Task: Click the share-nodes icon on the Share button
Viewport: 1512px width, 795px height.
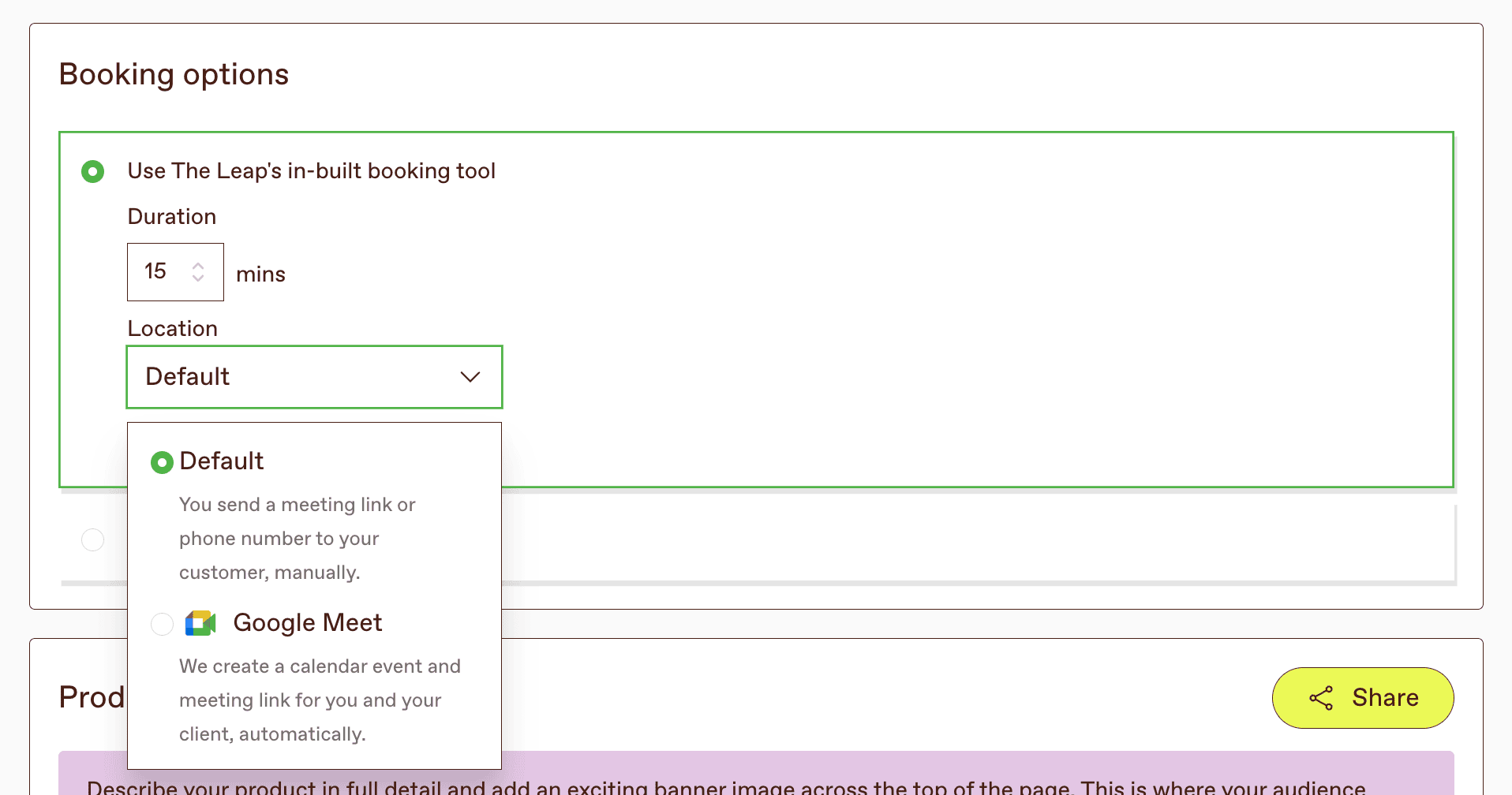Action: [x=1323, y=697]
